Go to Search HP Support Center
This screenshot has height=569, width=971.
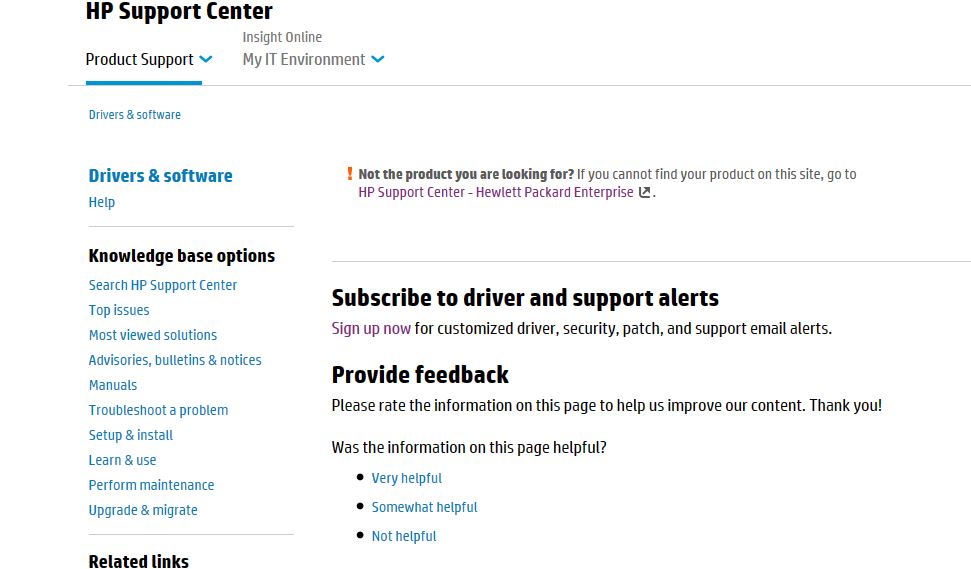(x=163, y=285)
